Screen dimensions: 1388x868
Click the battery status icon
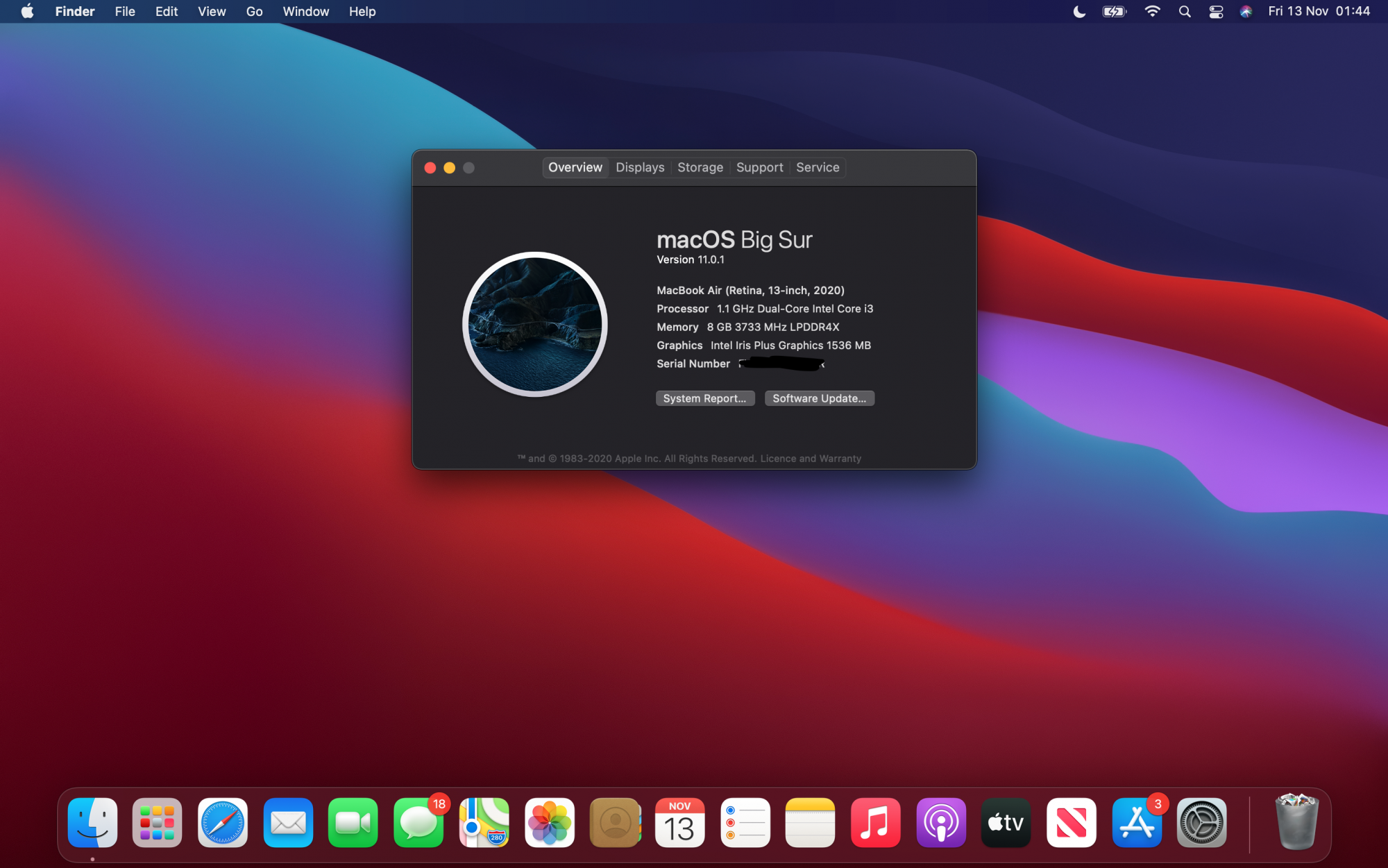coord(1115,12)
